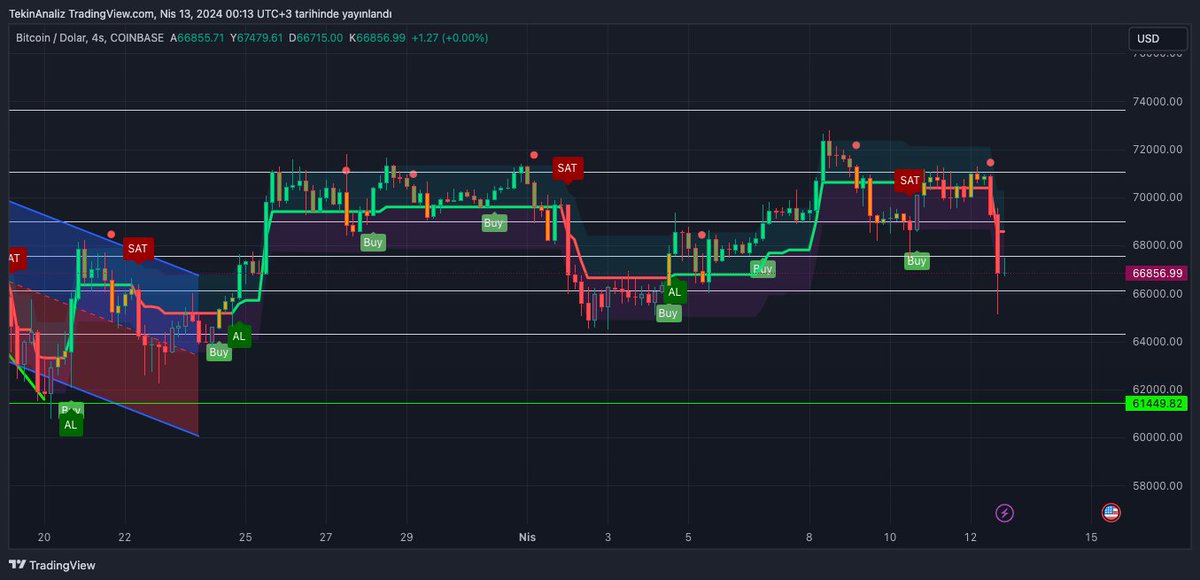Click the TekinAnaliz publish header text
Screen dimensions: 1200x580
(x=200, y=14)
